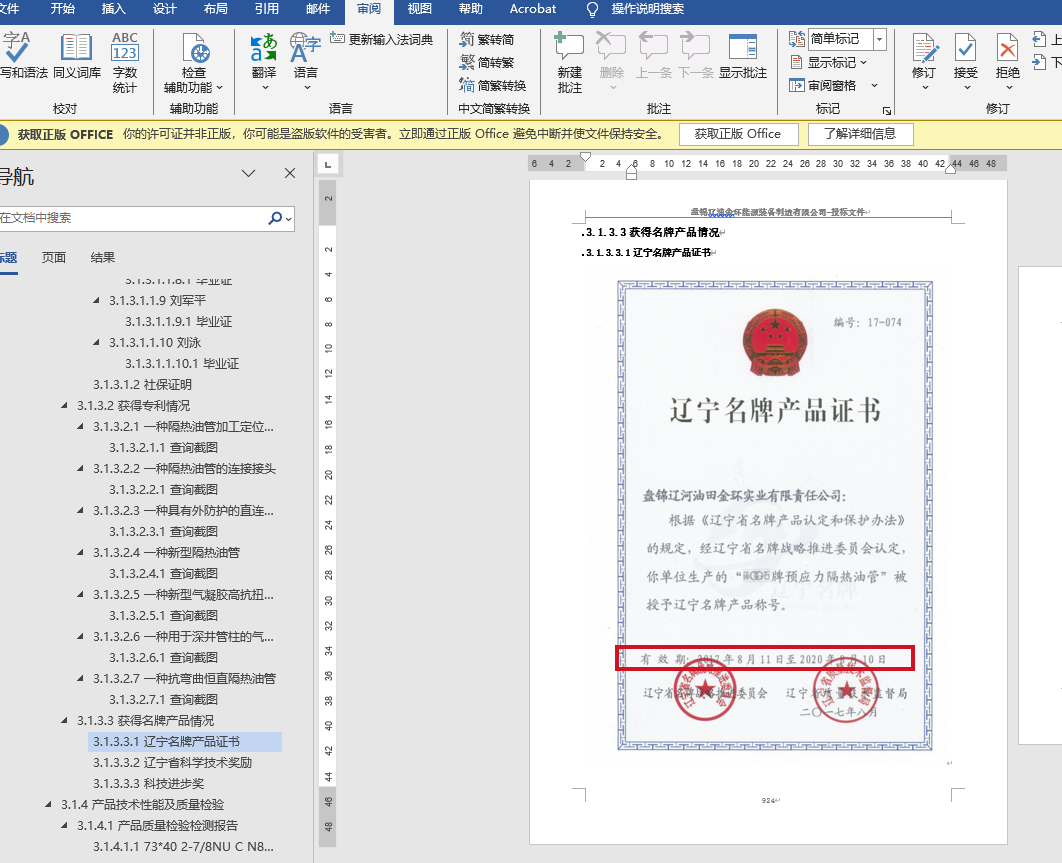
Task: Click Update IME Dictionary (更新输入法词典)
Action: [x=381, y=39]
